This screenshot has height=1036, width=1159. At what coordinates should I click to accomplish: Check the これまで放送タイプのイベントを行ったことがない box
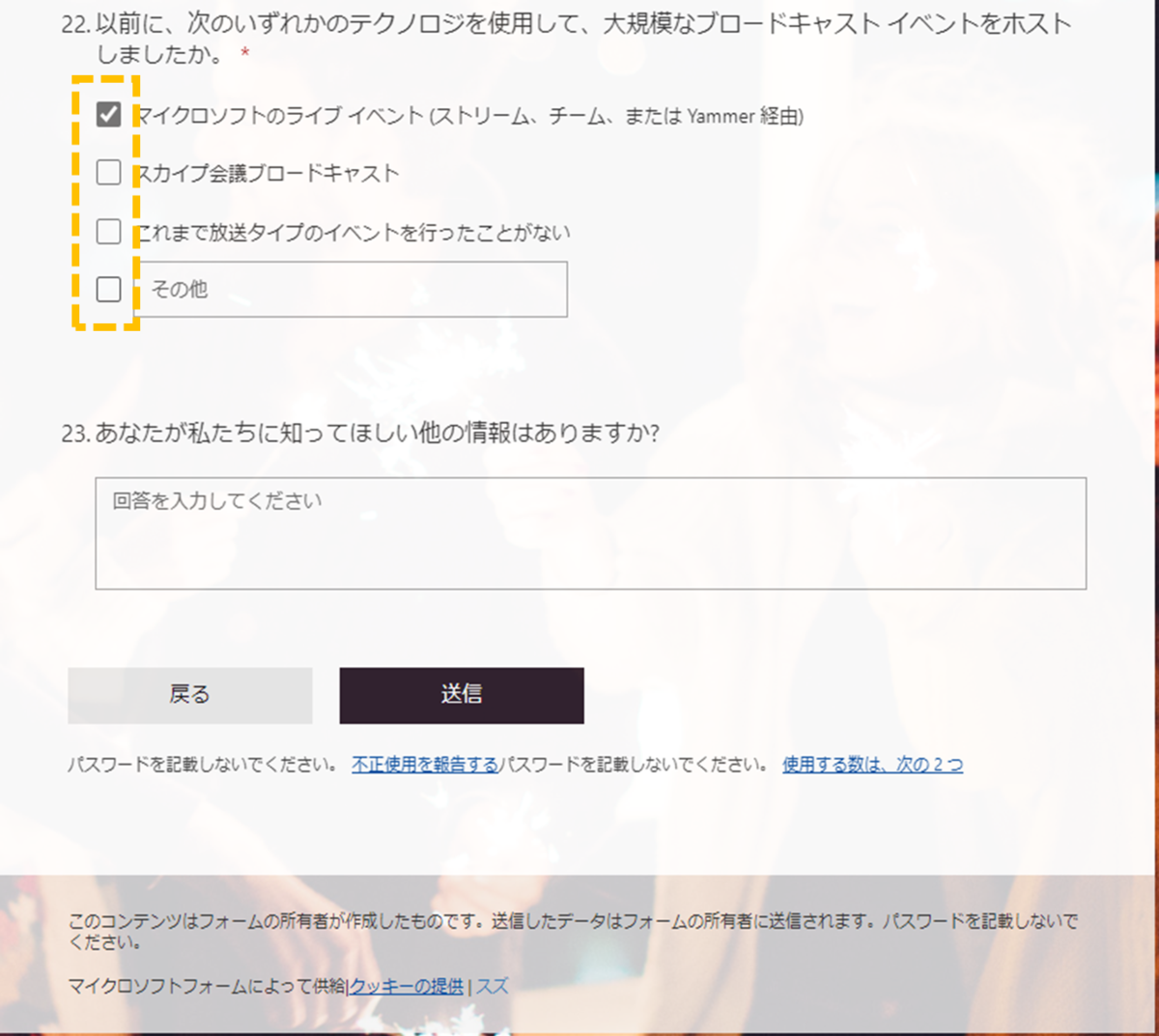coord(108,232)
